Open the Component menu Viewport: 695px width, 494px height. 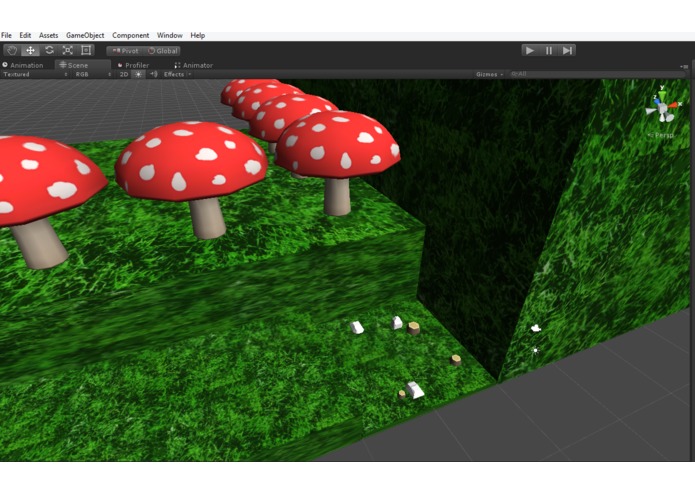click(x=130, y=35)
